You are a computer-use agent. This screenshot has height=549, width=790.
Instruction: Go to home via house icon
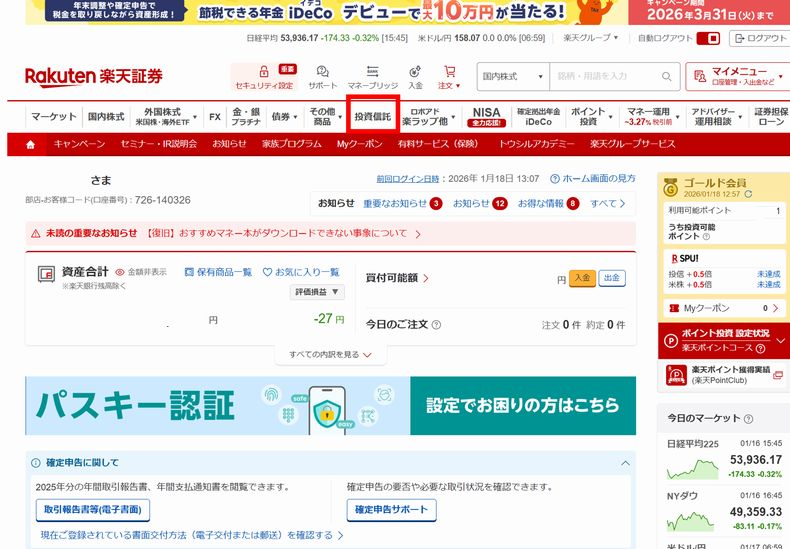30,145
